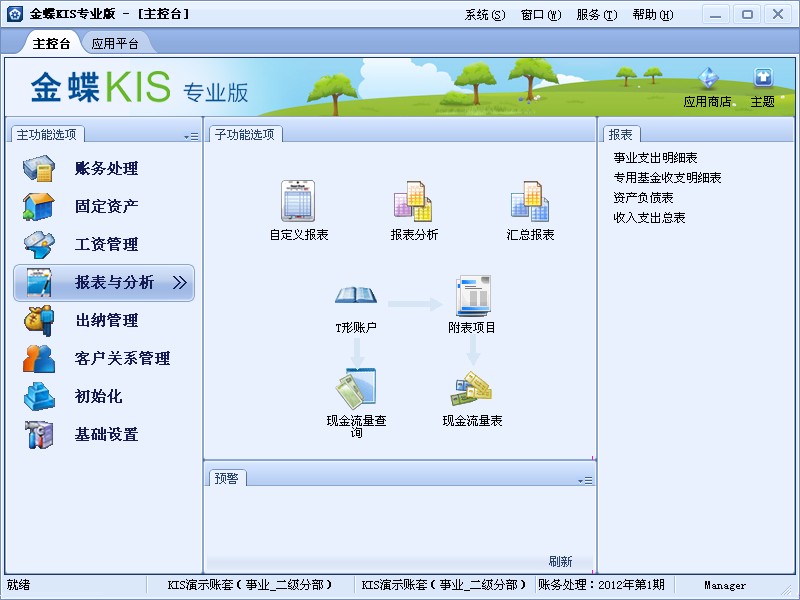This screenshot has width=800, height=600.
Task: Launch the 报表分析 icon
Action: pyautogui.click(x=413, y=201)
